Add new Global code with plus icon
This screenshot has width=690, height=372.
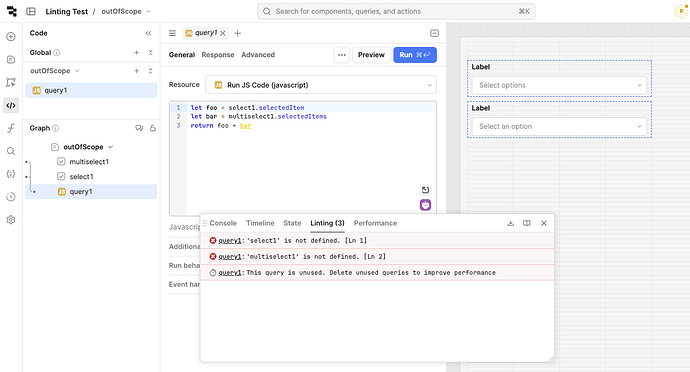136,52
